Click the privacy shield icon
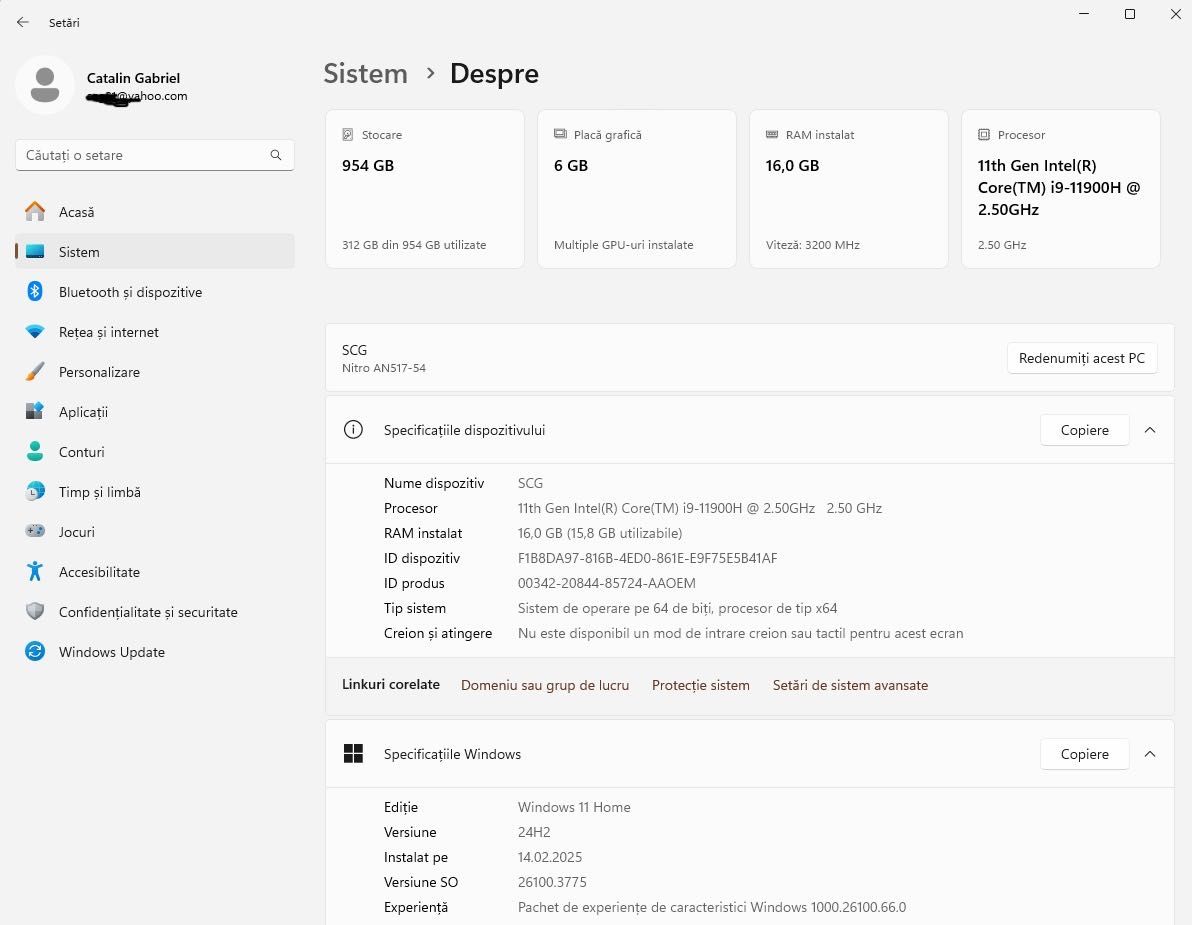The width and height of the screenshot is (1192, 925). click(x=35, y=612)
